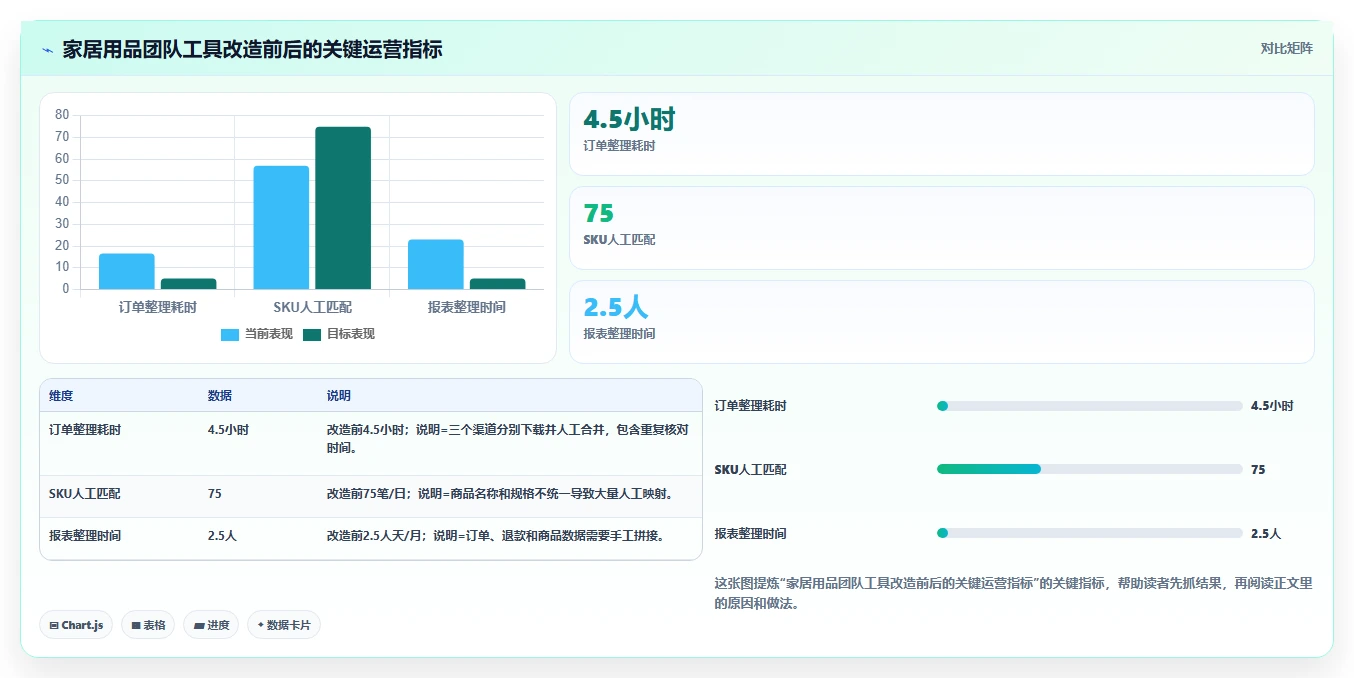1354x678 pixels.
Task: Click the dark green 订单整理耗时 target bar
Action: coord(189,284)
